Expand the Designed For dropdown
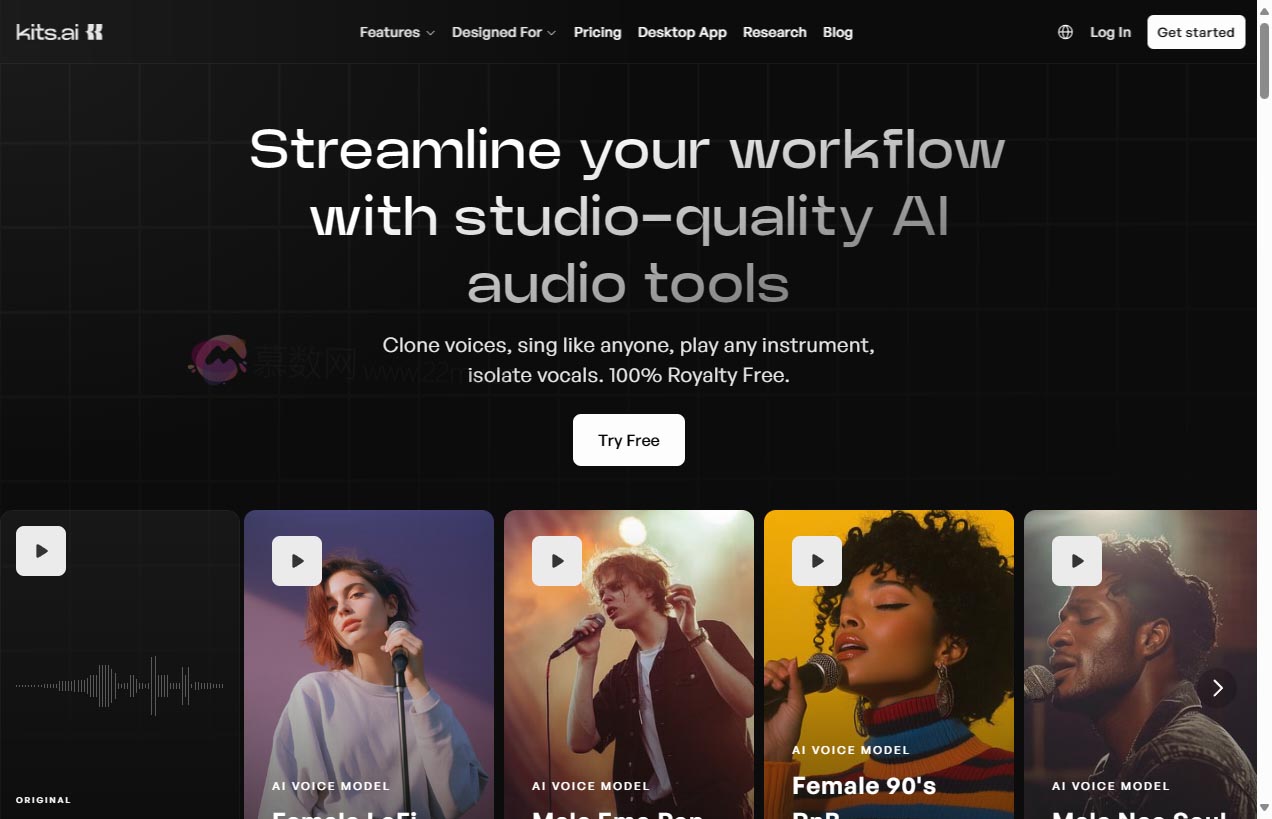This screenshot has width=1272, height=819. (503, 32)
